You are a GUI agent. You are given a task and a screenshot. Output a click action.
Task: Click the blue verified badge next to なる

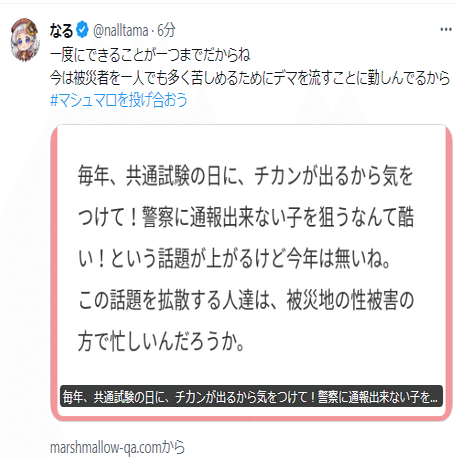tap(82, 30)
